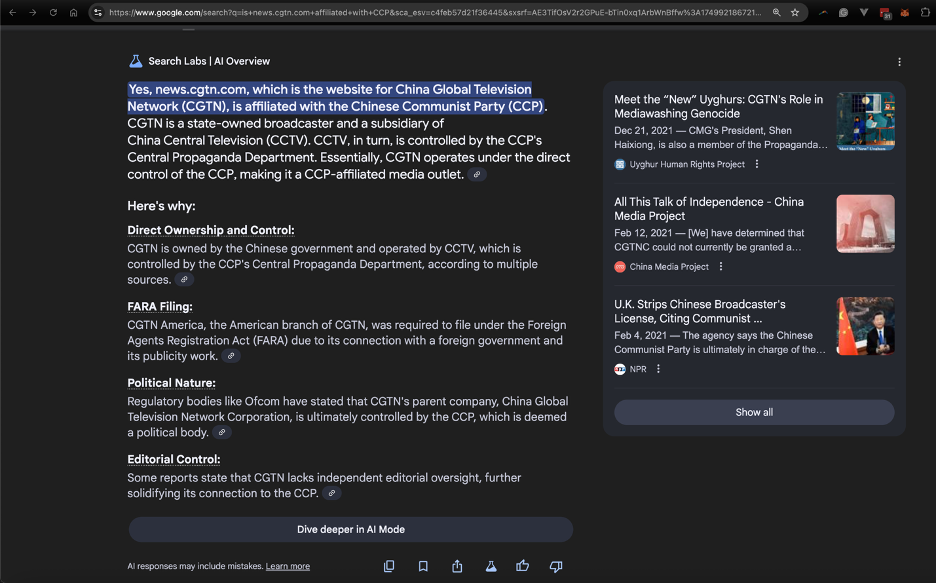Image resolution: width=936 pixels, height=584 pixels.
Task: Click the 'Editorial Control:' heading
Action: [174, 459]
